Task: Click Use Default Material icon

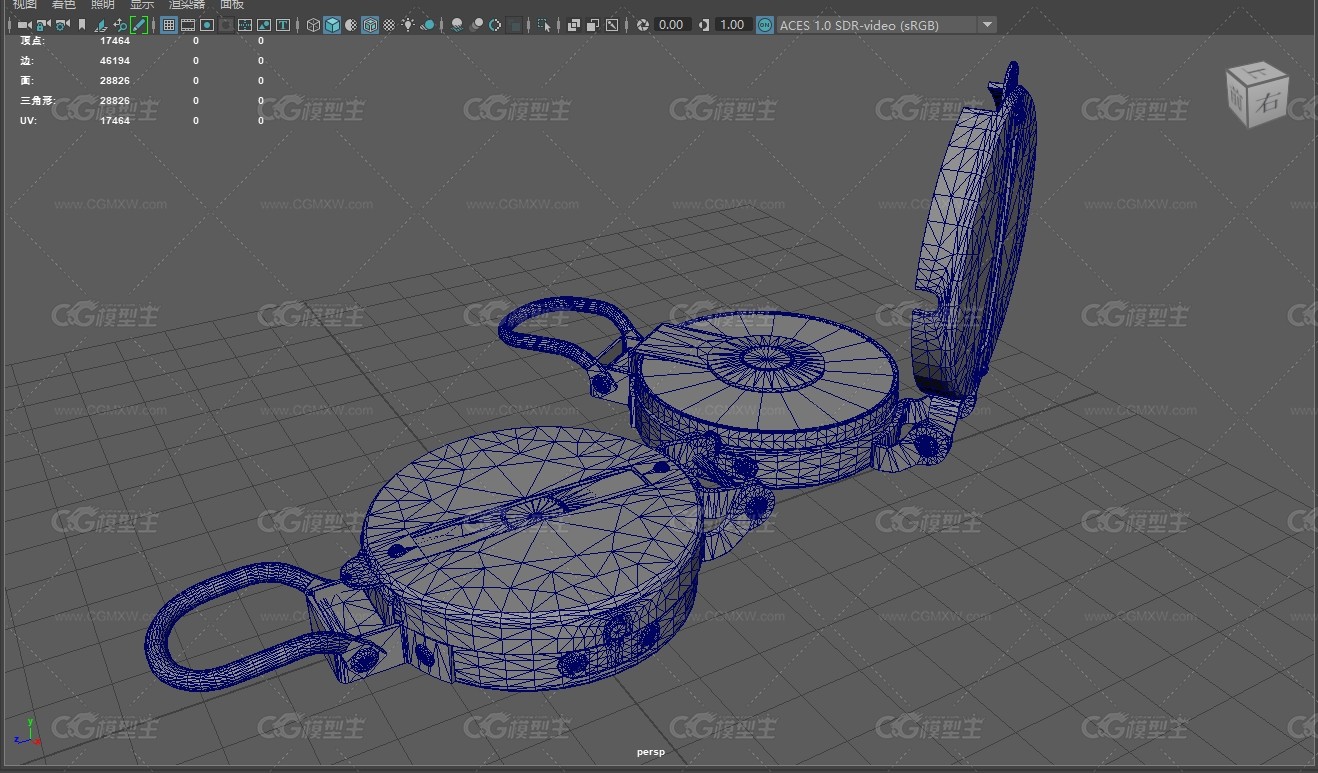Action: point(351,25)
